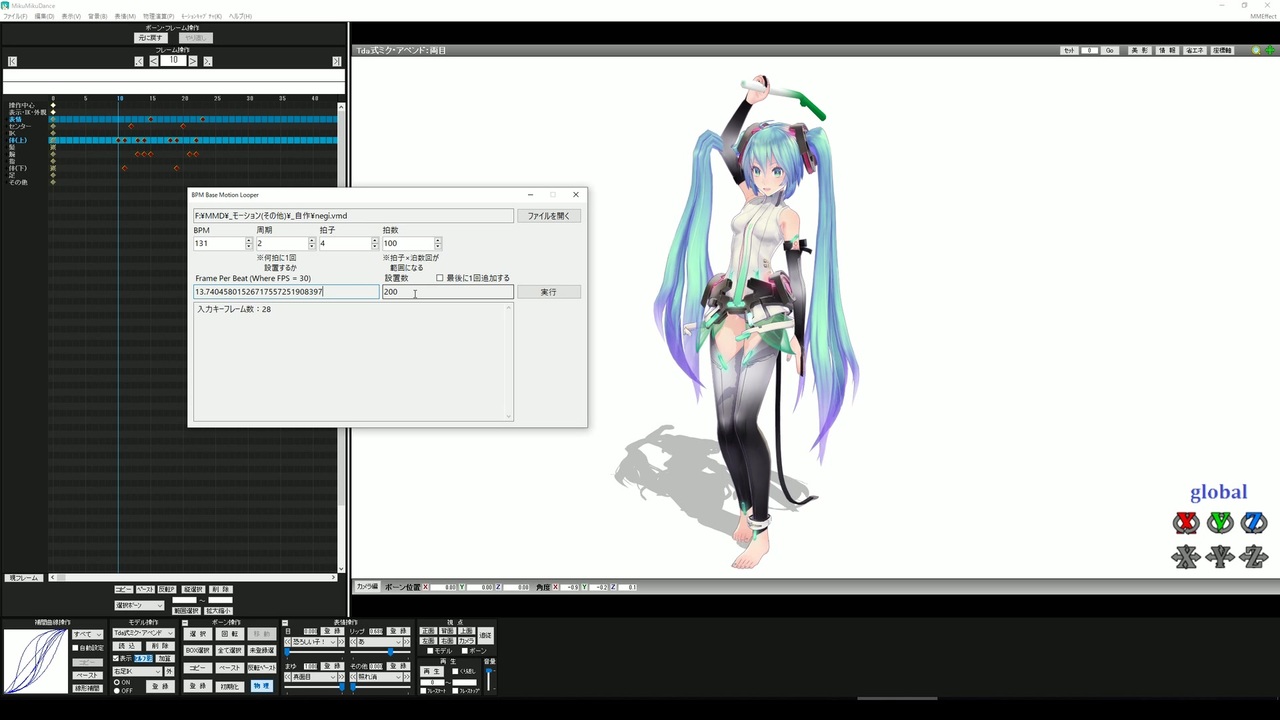This screenshot has width=1280, height=720.
Task: Click the physics button in bone panel
Action: [261, 686]
